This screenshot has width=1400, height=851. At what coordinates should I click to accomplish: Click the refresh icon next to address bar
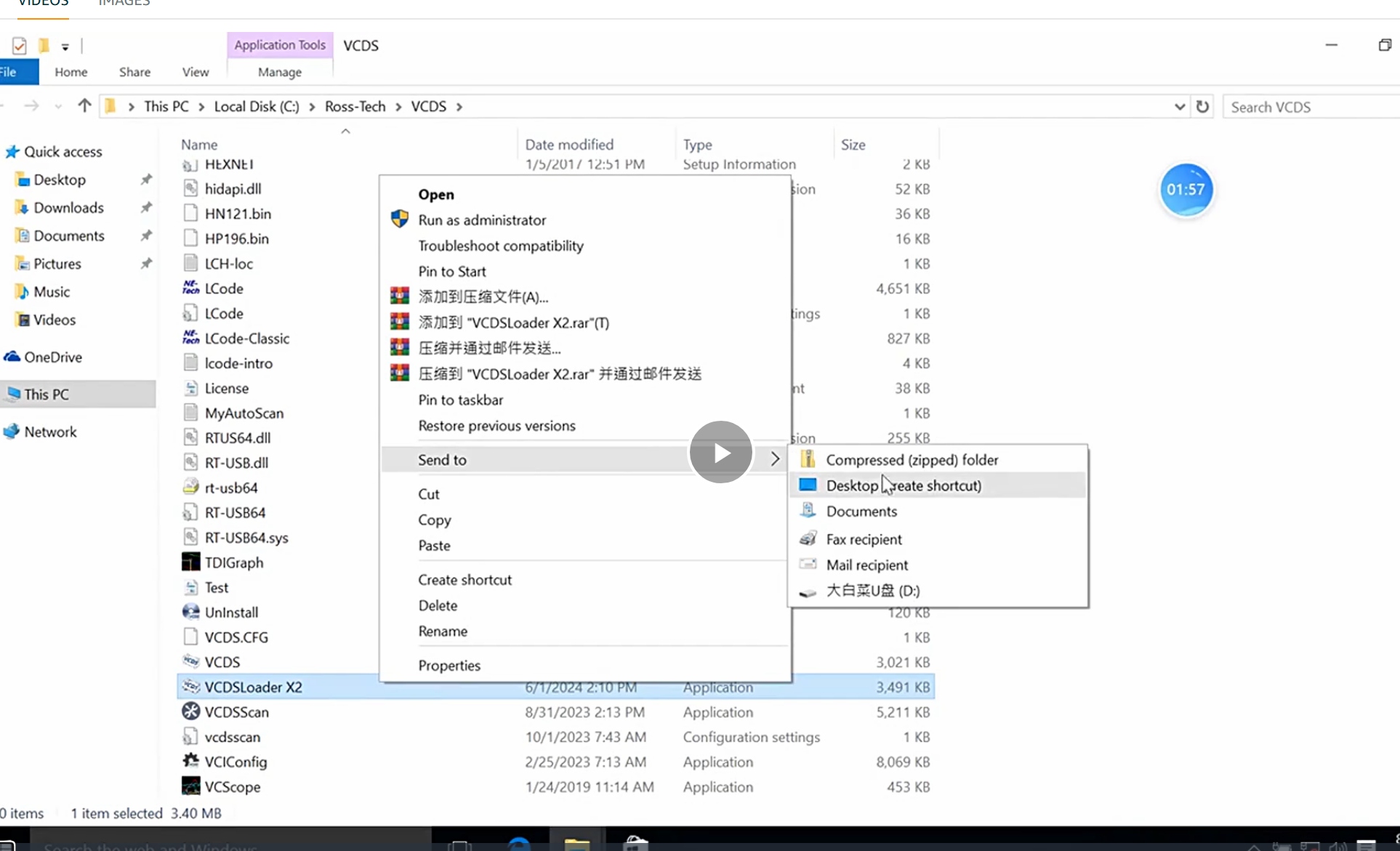tap(1203, 107)
